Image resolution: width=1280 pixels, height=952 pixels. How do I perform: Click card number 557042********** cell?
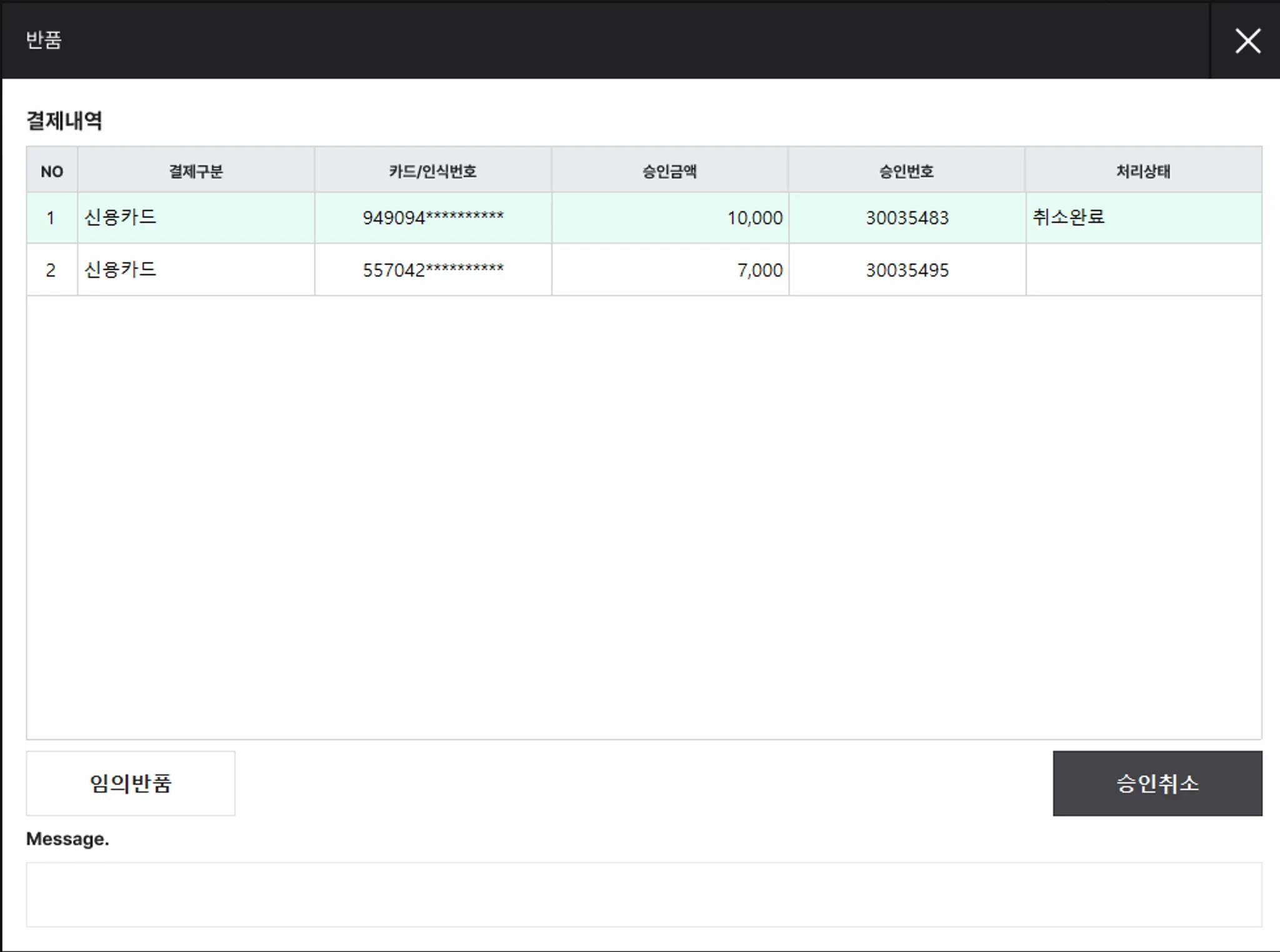coord(432,270)
